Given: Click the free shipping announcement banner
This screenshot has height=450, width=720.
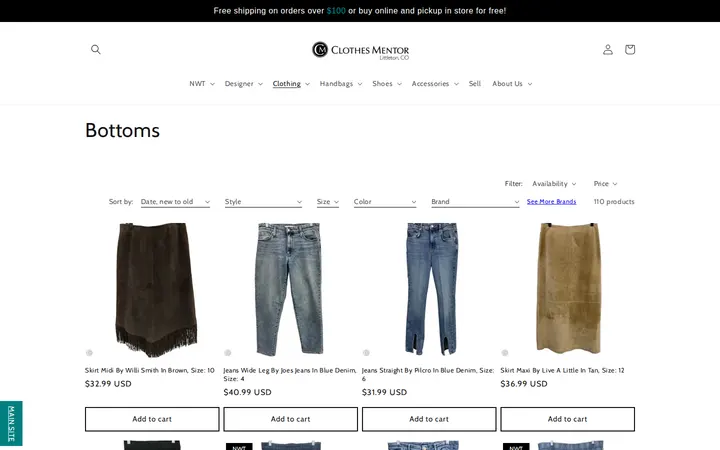Looking at the screenshot, I should pyautogui.click(x=360, y=11).
